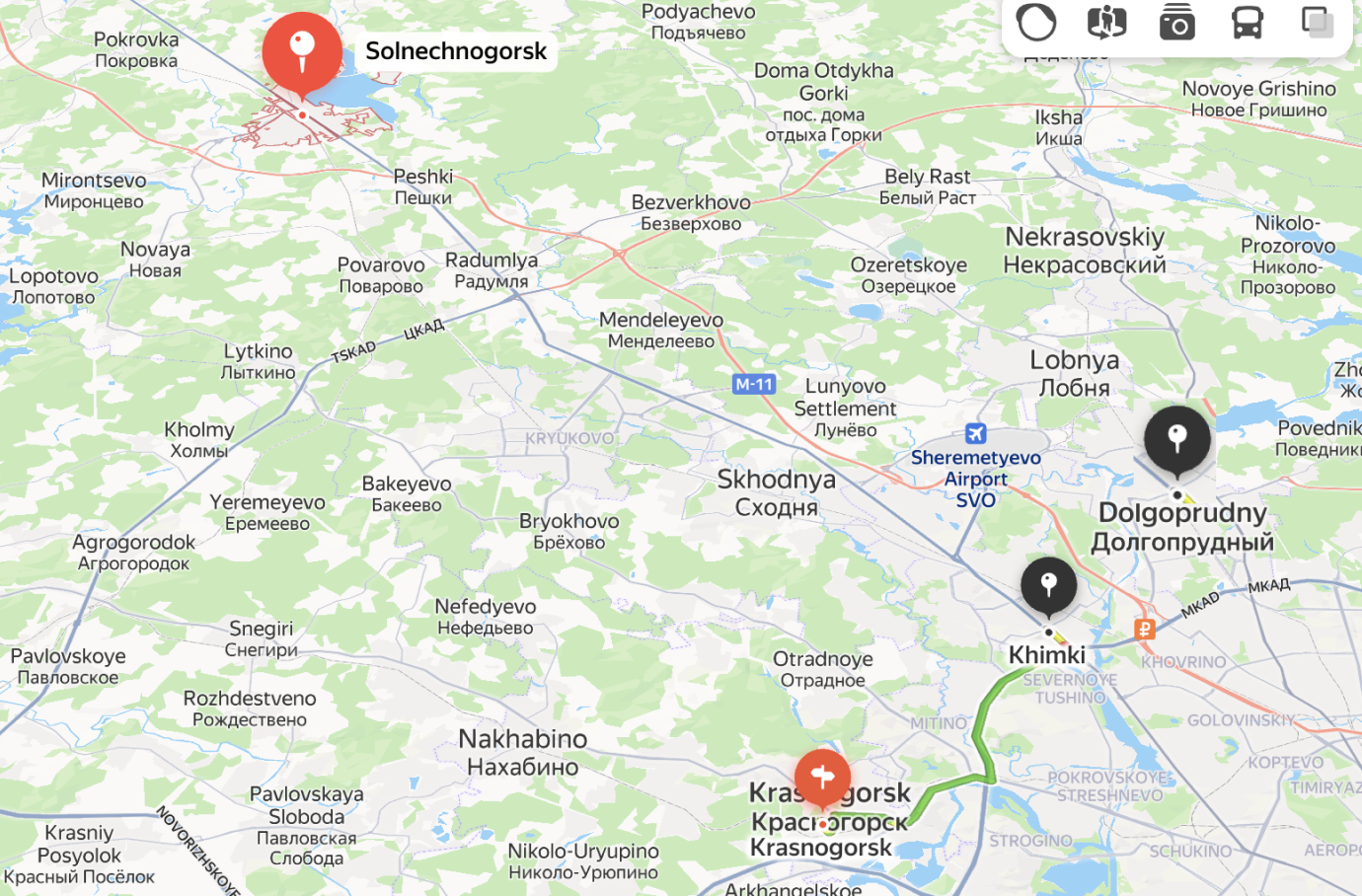Click the M-11 highway shield
This screenshot has height=896, width=1362.
tap(754, 385)
